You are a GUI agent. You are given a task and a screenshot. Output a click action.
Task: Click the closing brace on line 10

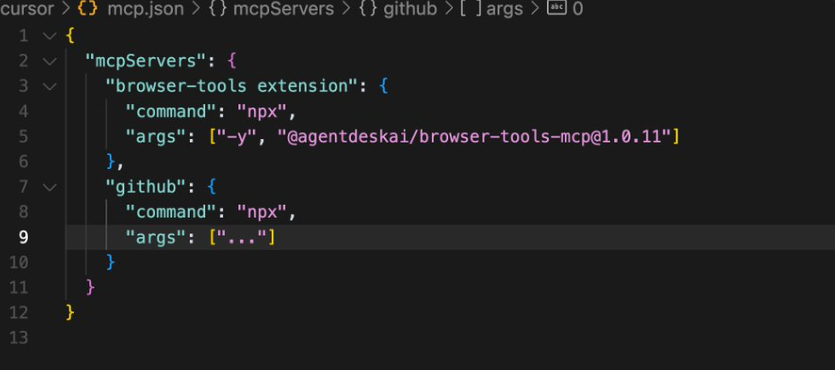click(x=110, y=262)
